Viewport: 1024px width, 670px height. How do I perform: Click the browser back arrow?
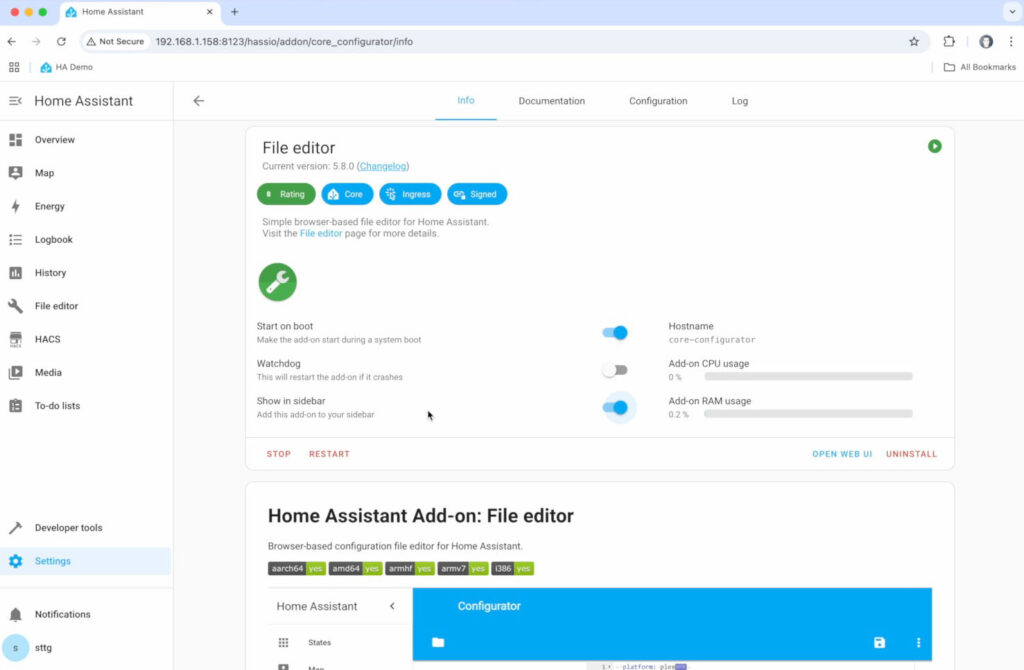[x=12, y=42]
